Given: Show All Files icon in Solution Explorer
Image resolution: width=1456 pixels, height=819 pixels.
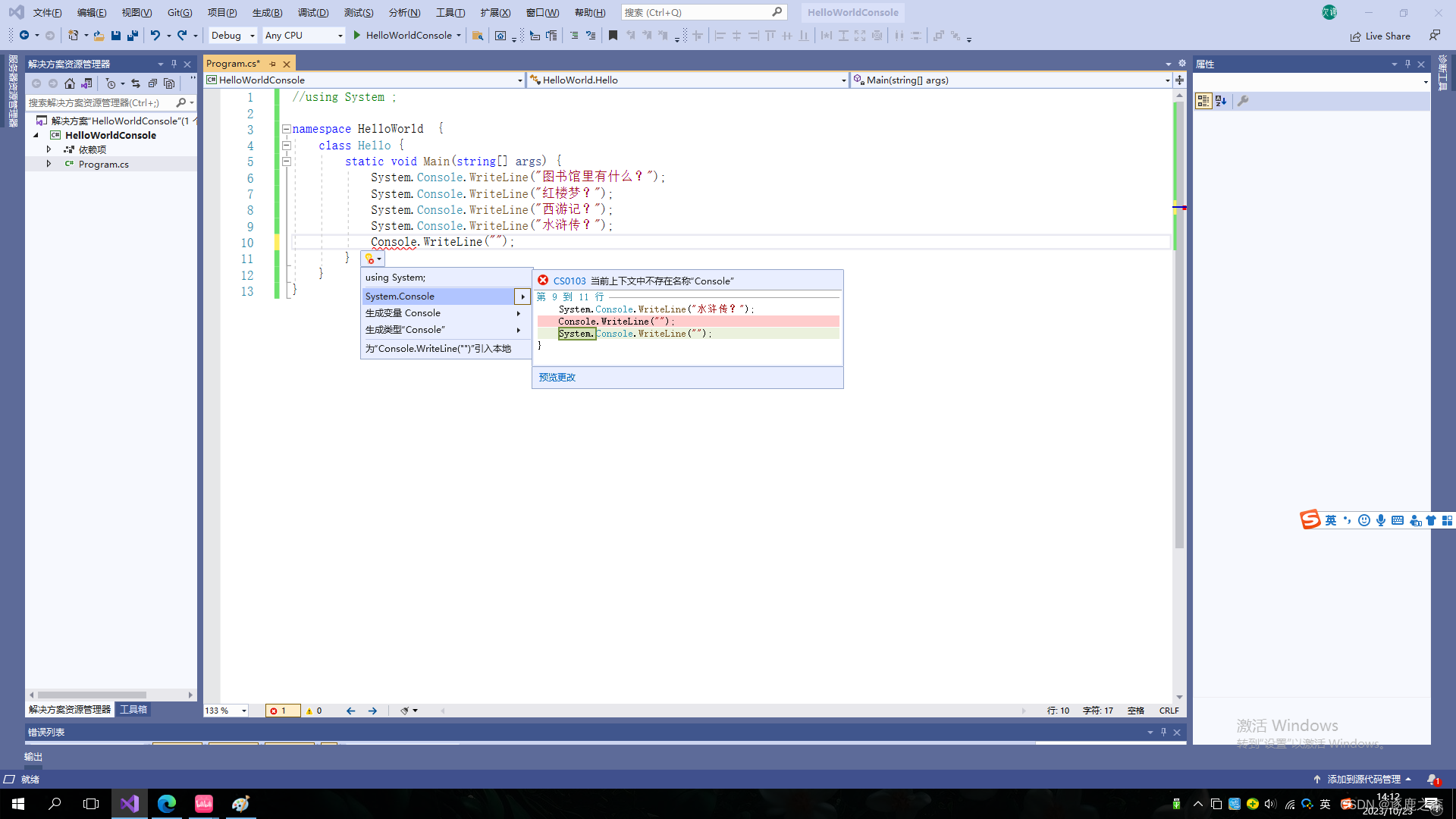Looking at the screenshot, I should coord(169,83).
